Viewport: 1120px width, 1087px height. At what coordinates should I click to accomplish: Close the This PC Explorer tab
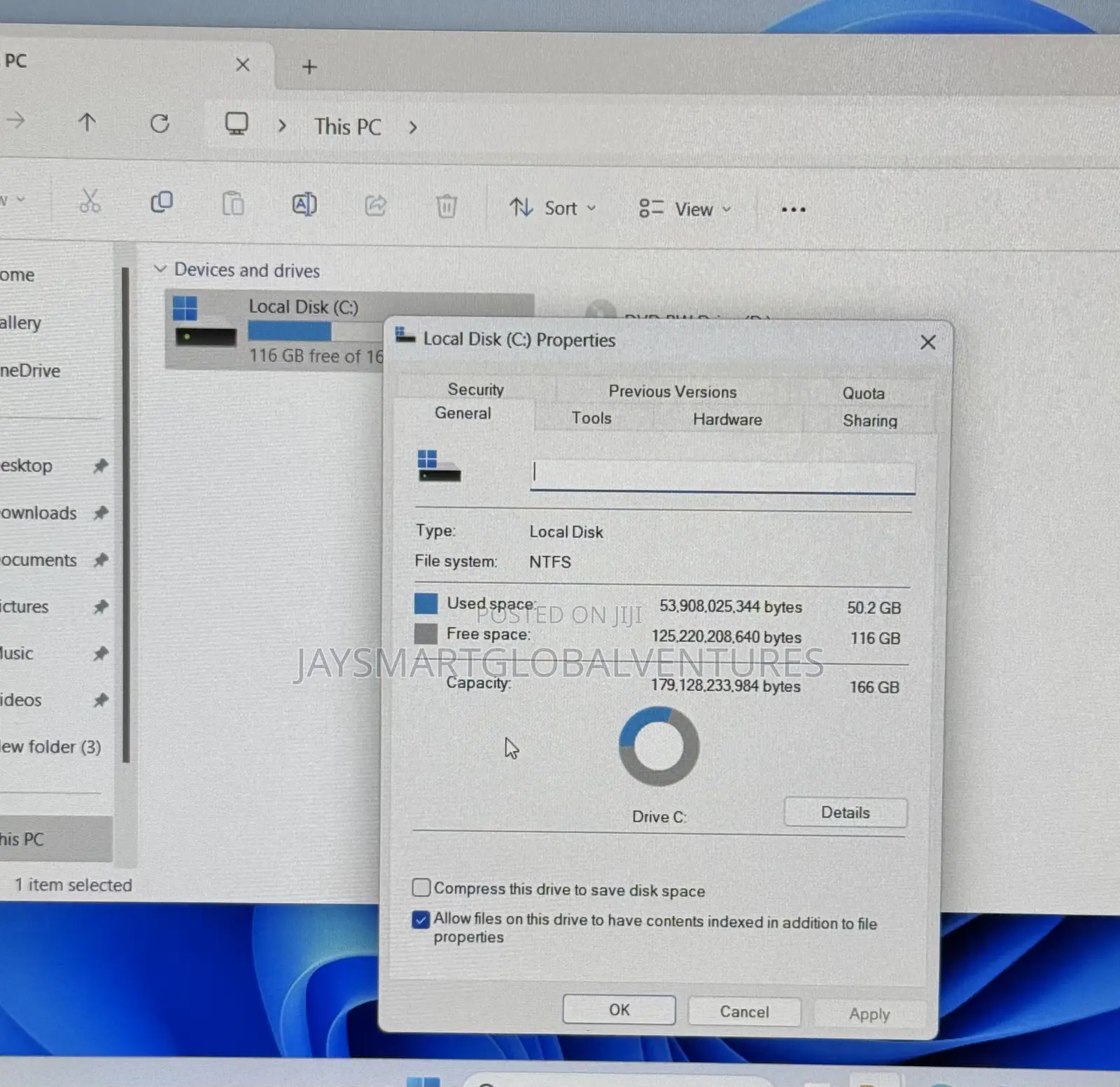point(243,65)
